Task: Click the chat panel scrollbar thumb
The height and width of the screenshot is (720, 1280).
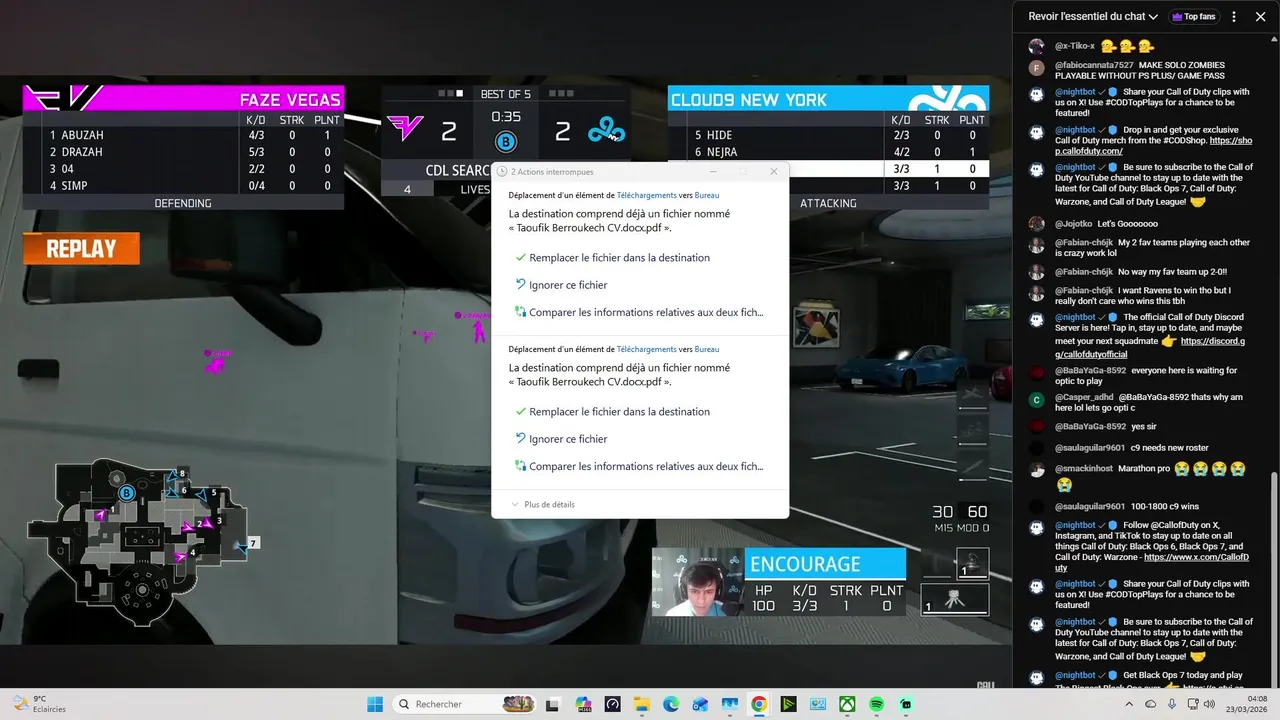Action: [1273, 580]
